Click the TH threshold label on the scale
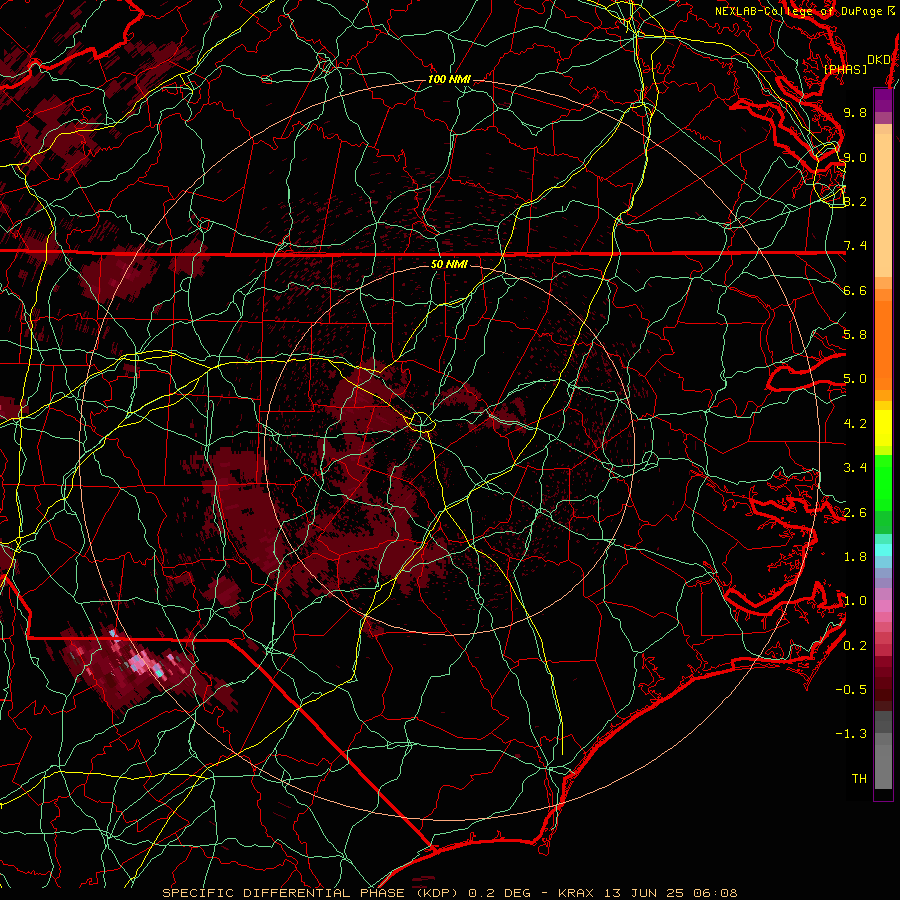 [x=859, y=779]
